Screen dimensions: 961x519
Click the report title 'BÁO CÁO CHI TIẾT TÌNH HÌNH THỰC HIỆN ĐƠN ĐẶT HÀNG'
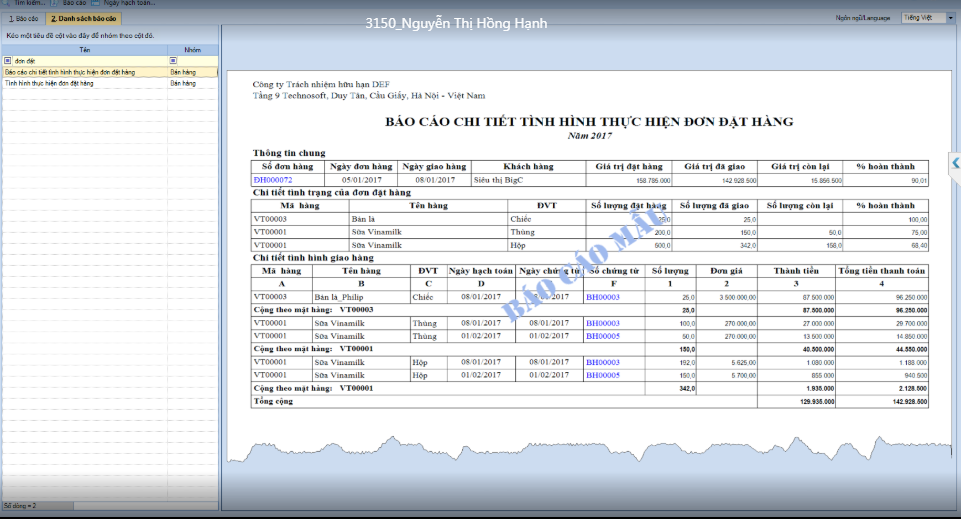click(x=589, y=122)
